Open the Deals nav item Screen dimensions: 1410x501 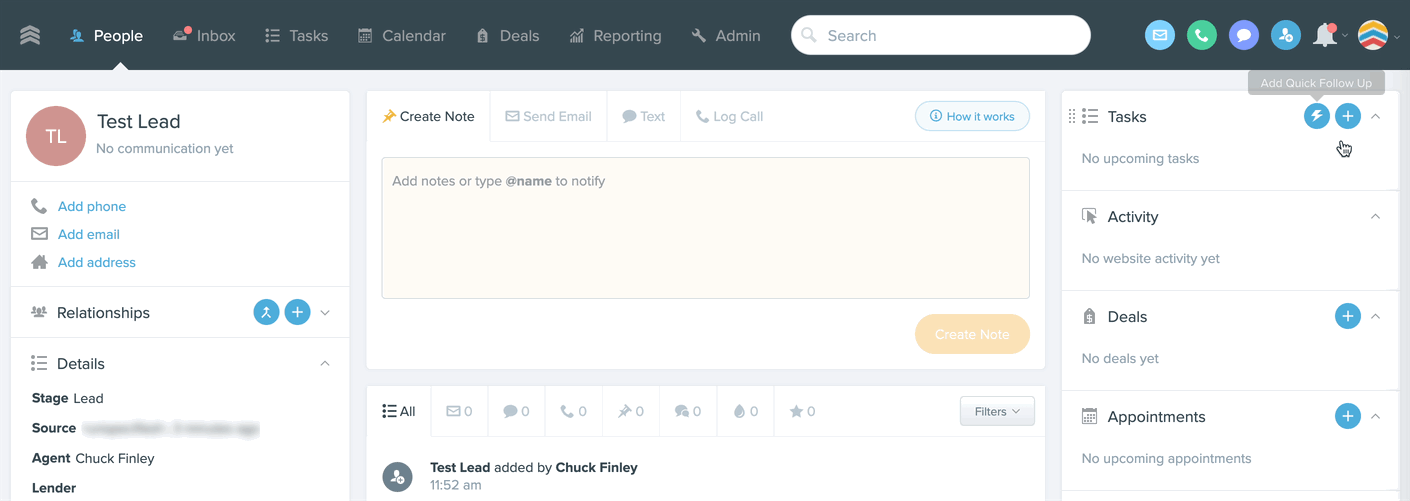coord(508,35)
